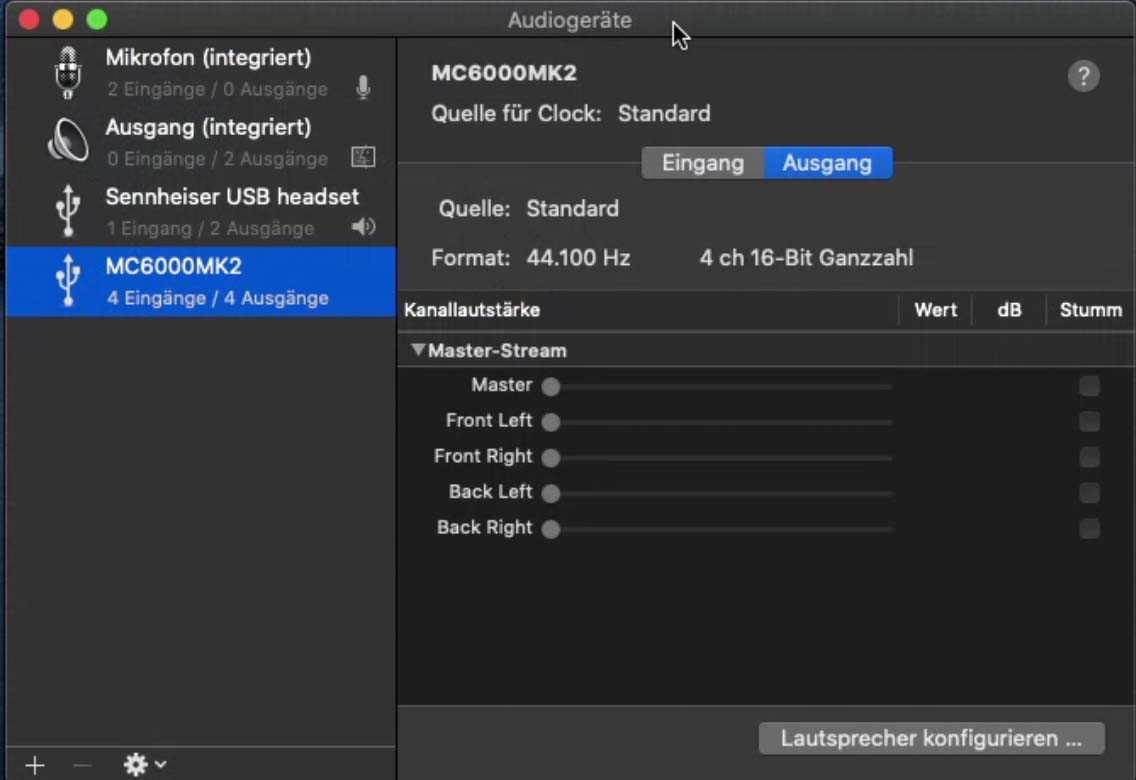Click the speaker icon for Ausgang (integriert)
Viewport: 1136px width, 780px height.
pyautogui.click(x=68, y=142)
